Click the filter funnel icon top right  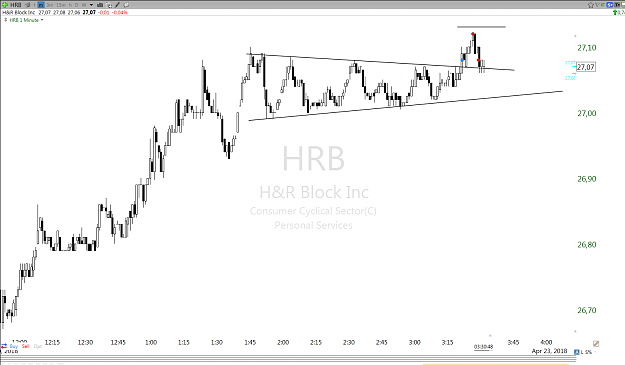(x=597, y=5)
